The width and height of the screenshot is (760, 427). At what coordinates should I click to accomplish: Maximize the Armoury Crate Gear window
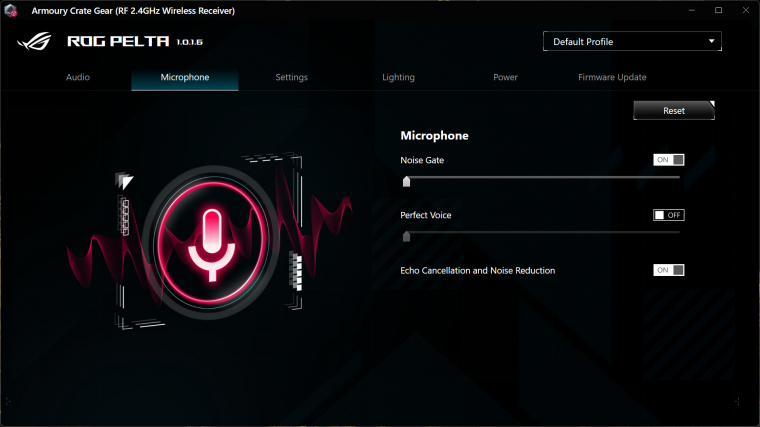[x=718, y=10]
